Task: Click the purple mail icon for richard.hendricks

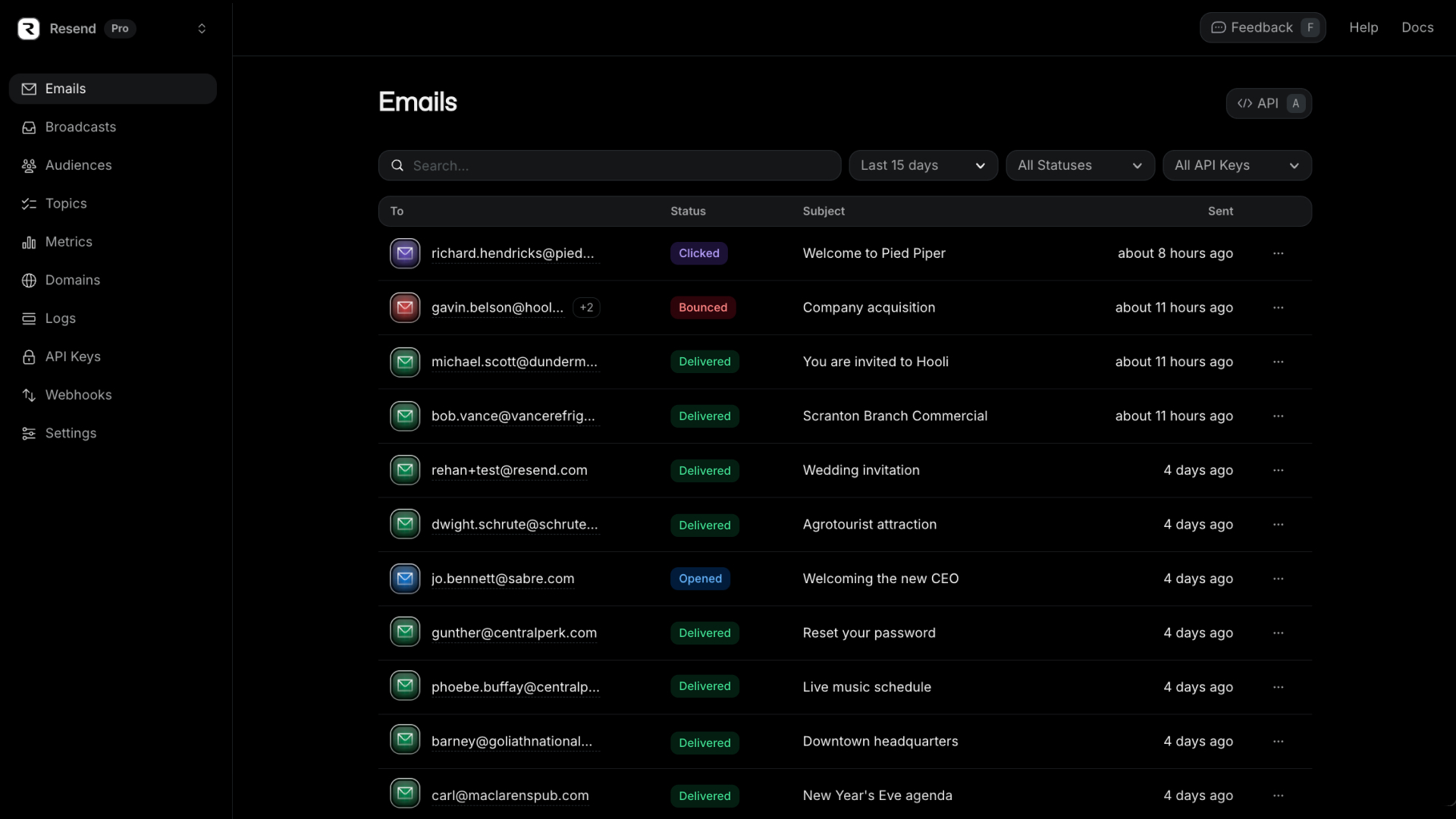Action: pos(405,253)
